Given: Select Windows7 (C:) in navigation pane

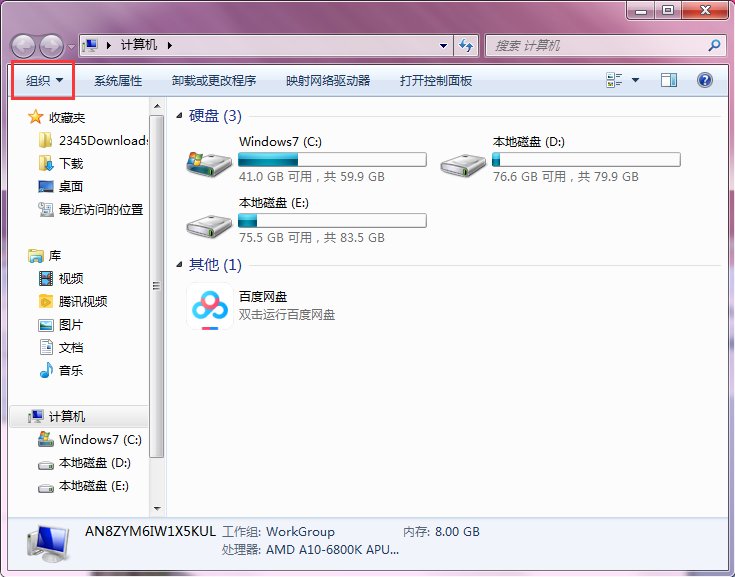Looking at the screenshot, I should [x=90, y=440].
